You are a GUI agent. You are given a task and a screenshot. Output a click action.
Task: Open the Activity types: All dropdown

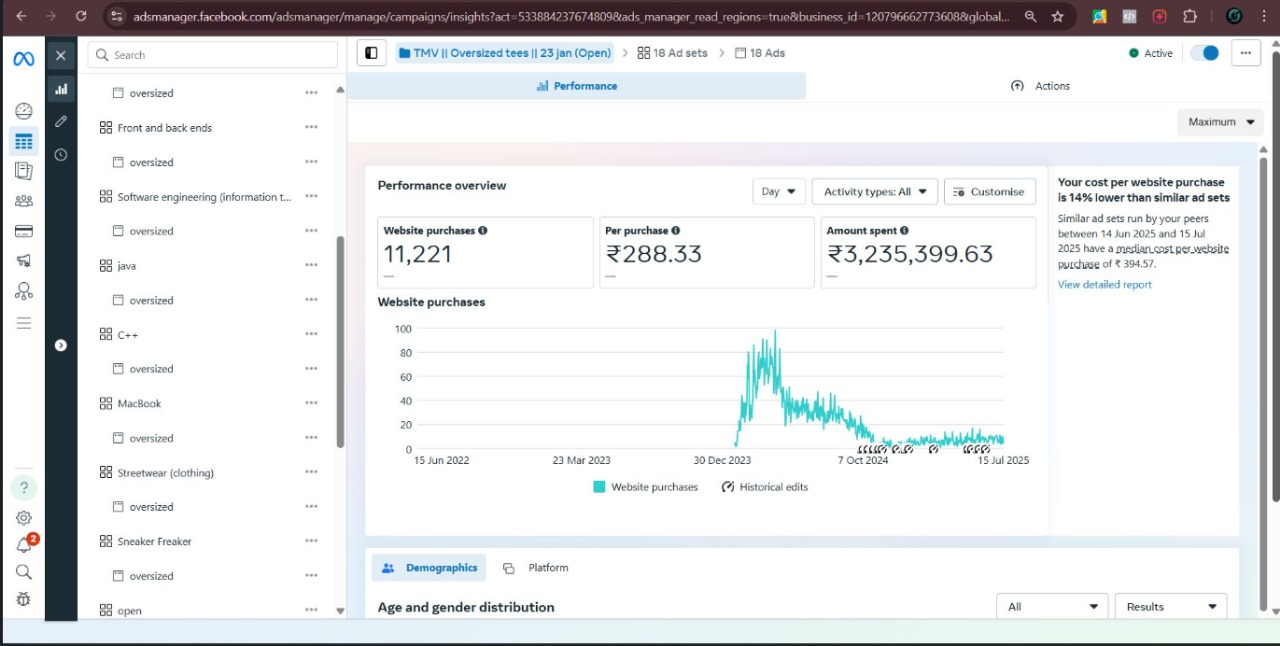coord(874,191)
